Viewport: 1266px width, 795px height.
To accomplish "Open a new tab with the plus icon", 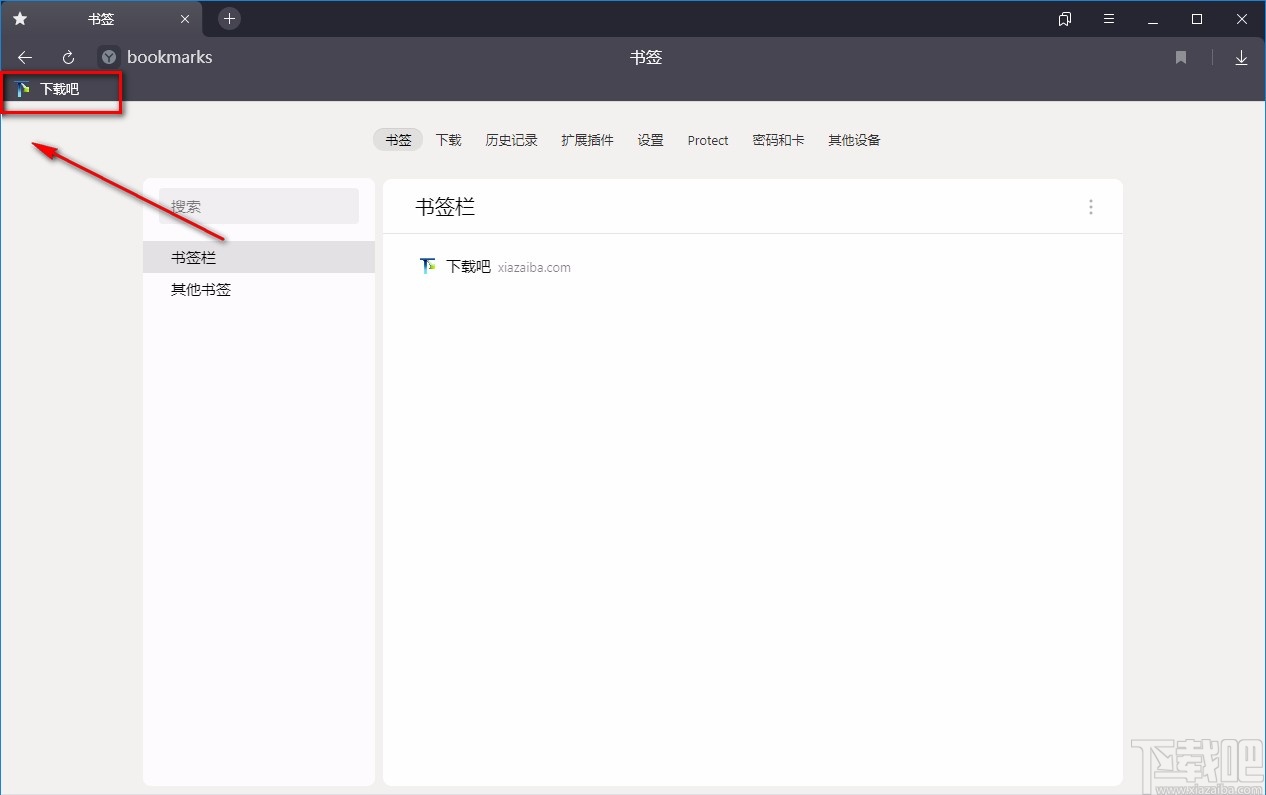I will (229, 18).
